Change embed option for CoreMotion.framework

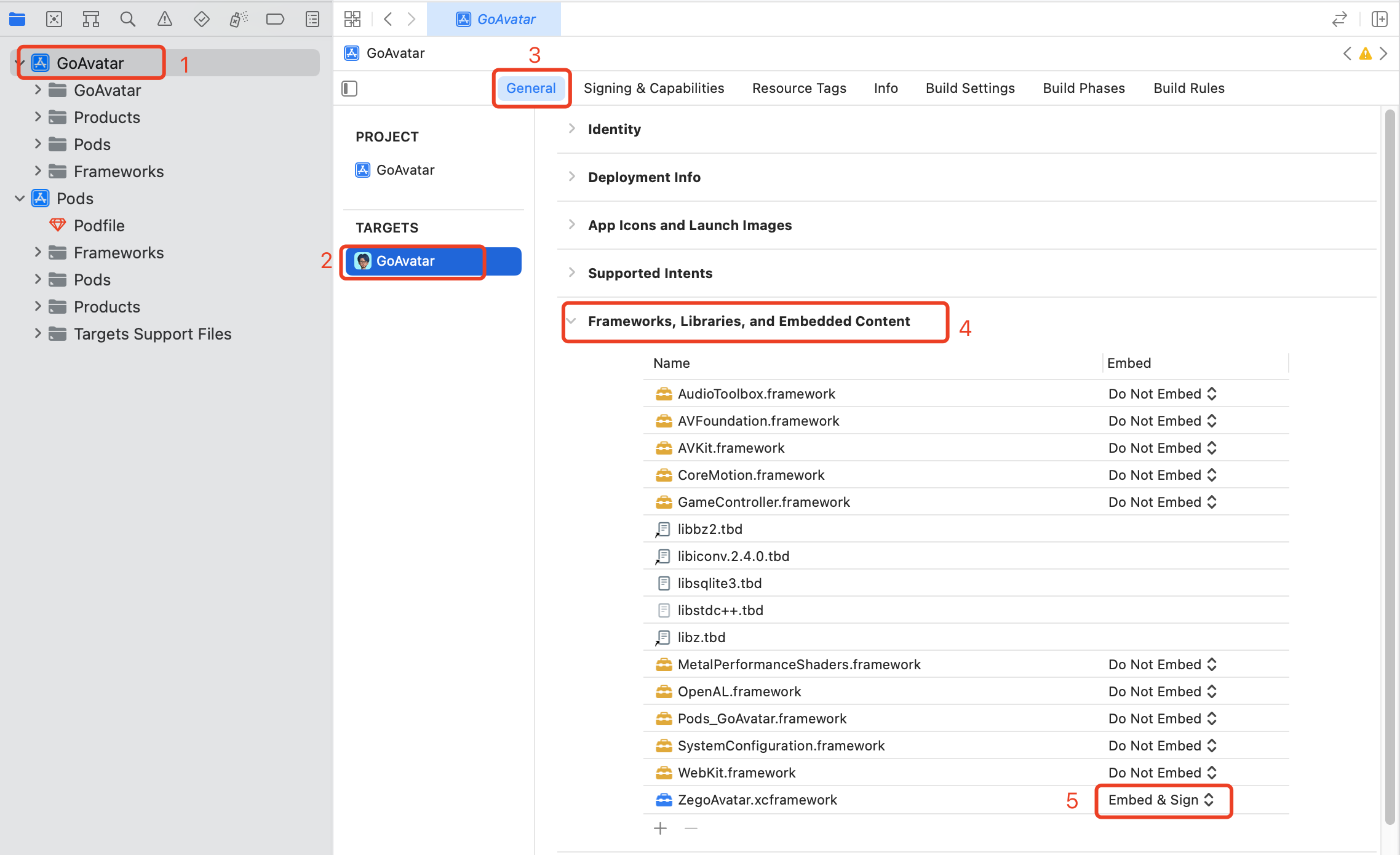tap(1163, 475)
